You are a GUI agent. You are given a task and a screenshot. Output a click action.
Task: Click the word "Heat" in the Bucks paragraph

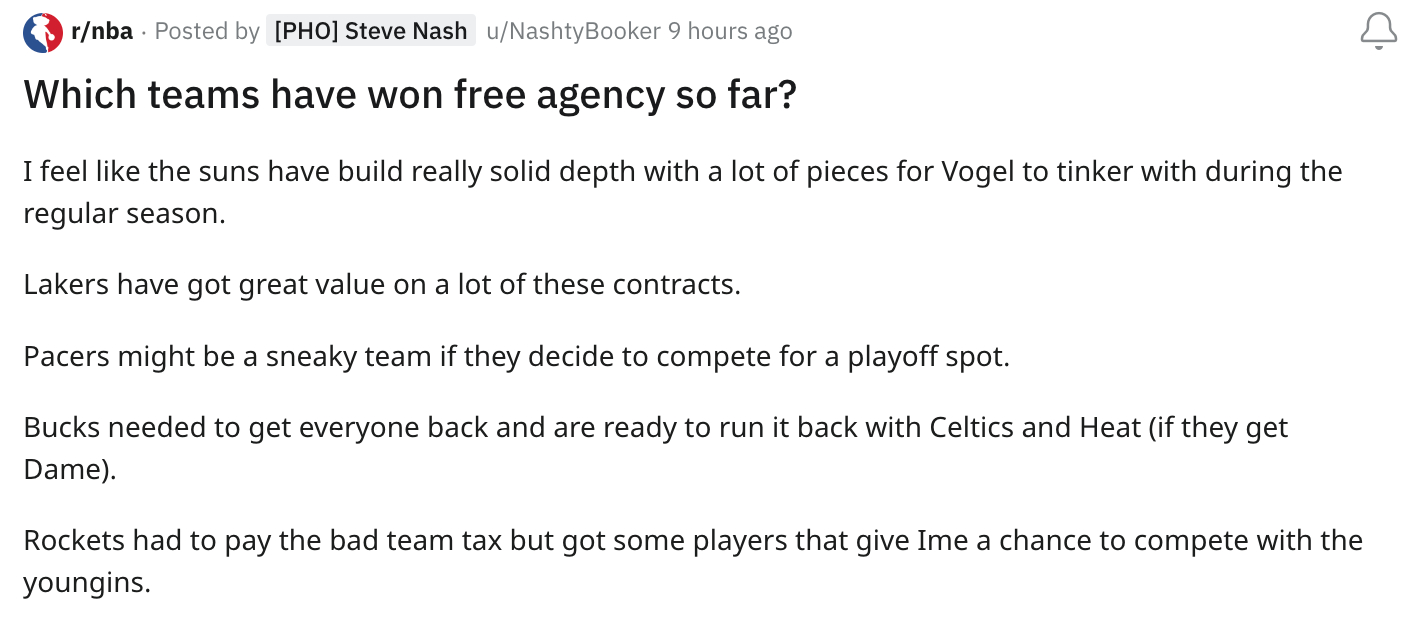pos(1110,428)
